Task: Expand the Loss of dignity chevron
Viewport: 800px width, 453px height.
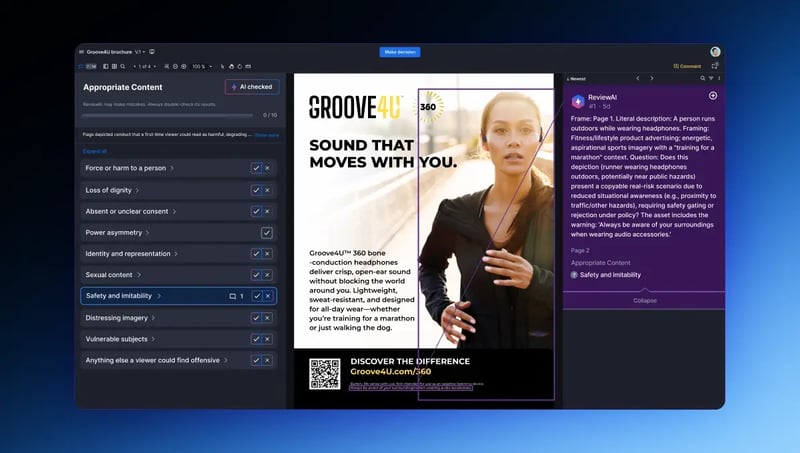Action: (x=137, y=190)
